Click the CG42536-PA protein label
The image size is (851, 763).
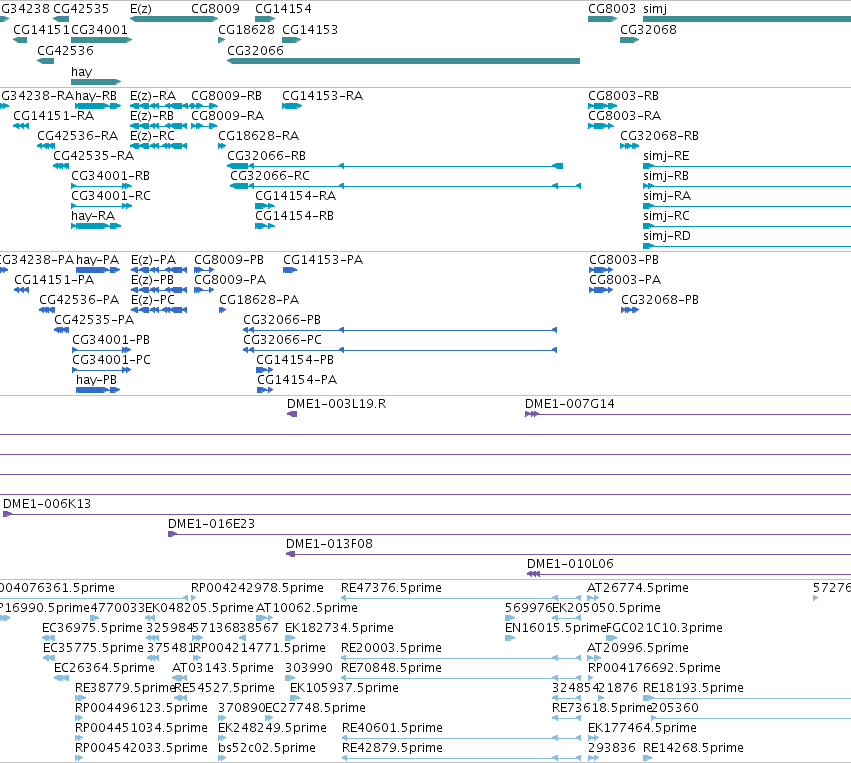[x=79, y=300]
